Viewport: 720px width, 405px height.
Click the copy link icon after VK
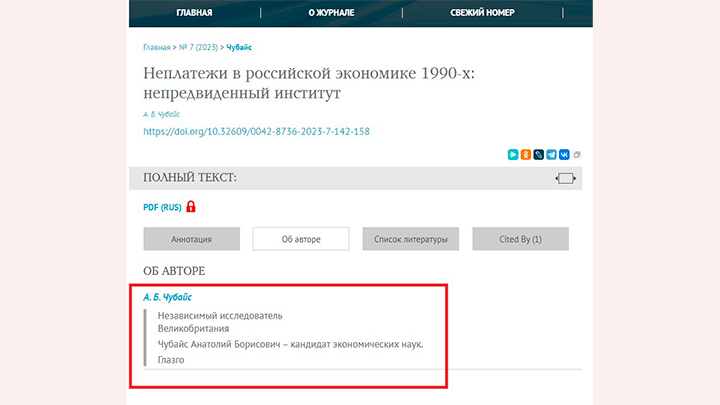[x=577, y=155]
